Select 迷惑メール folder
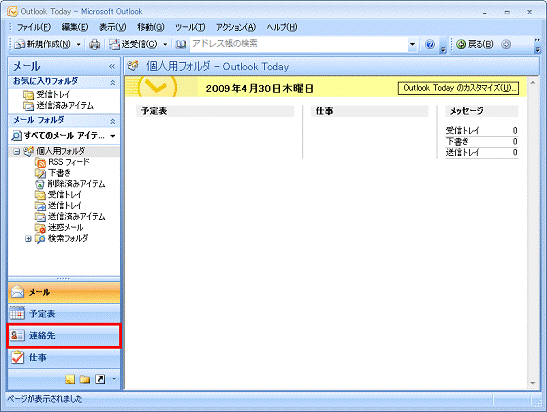 click(65, 227)
